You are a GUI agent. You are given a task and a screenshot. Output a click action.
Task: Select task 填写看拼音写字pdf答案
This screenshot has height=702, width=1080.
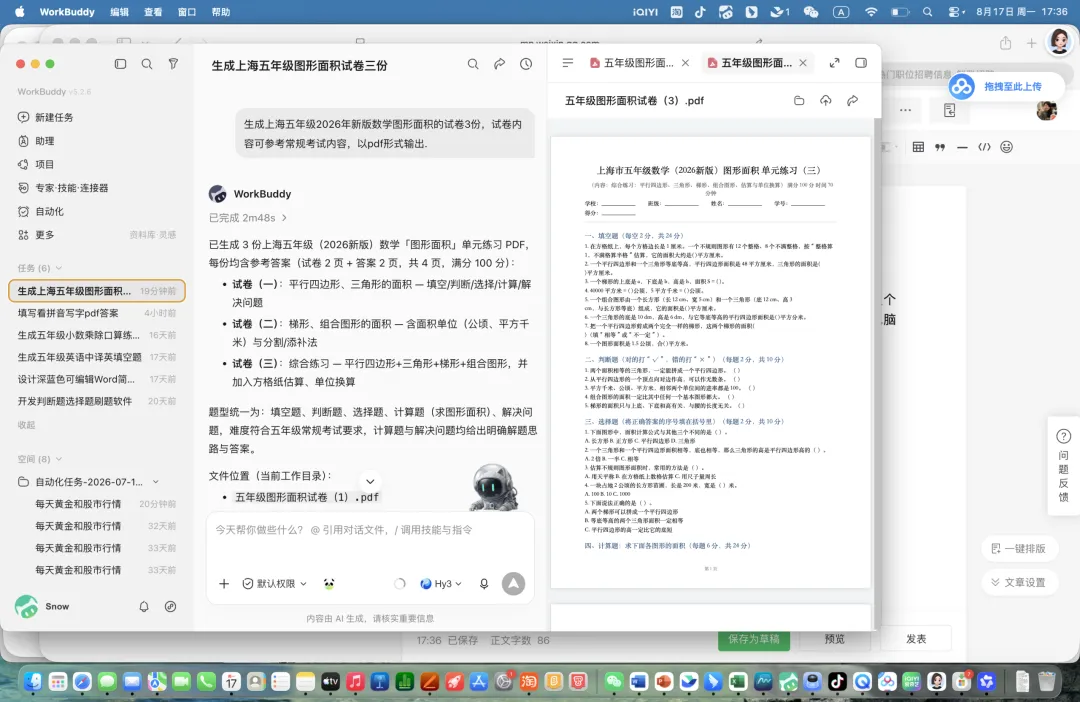96,313
